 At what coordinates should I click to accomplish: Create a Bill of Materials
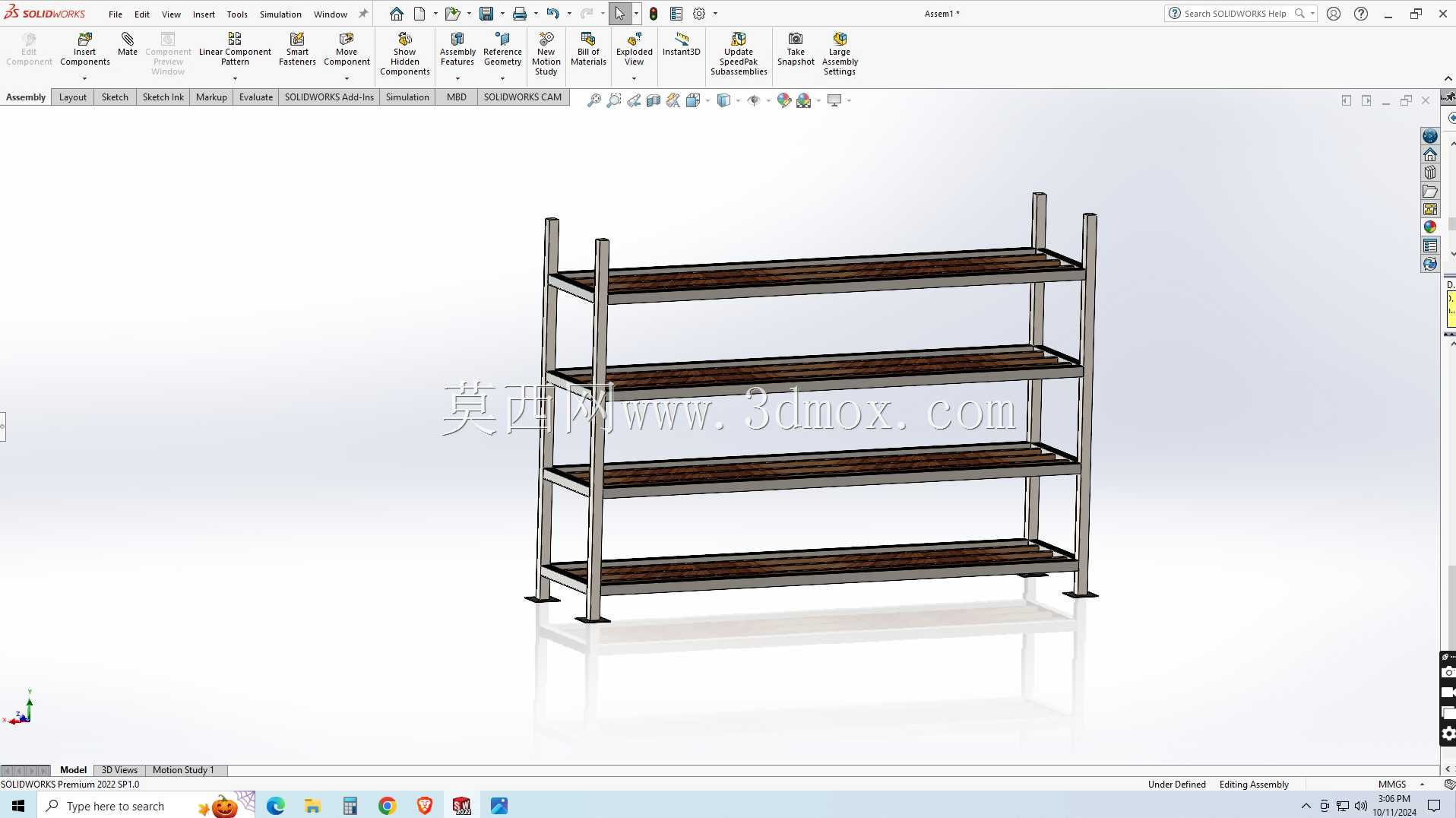(588, 49)
